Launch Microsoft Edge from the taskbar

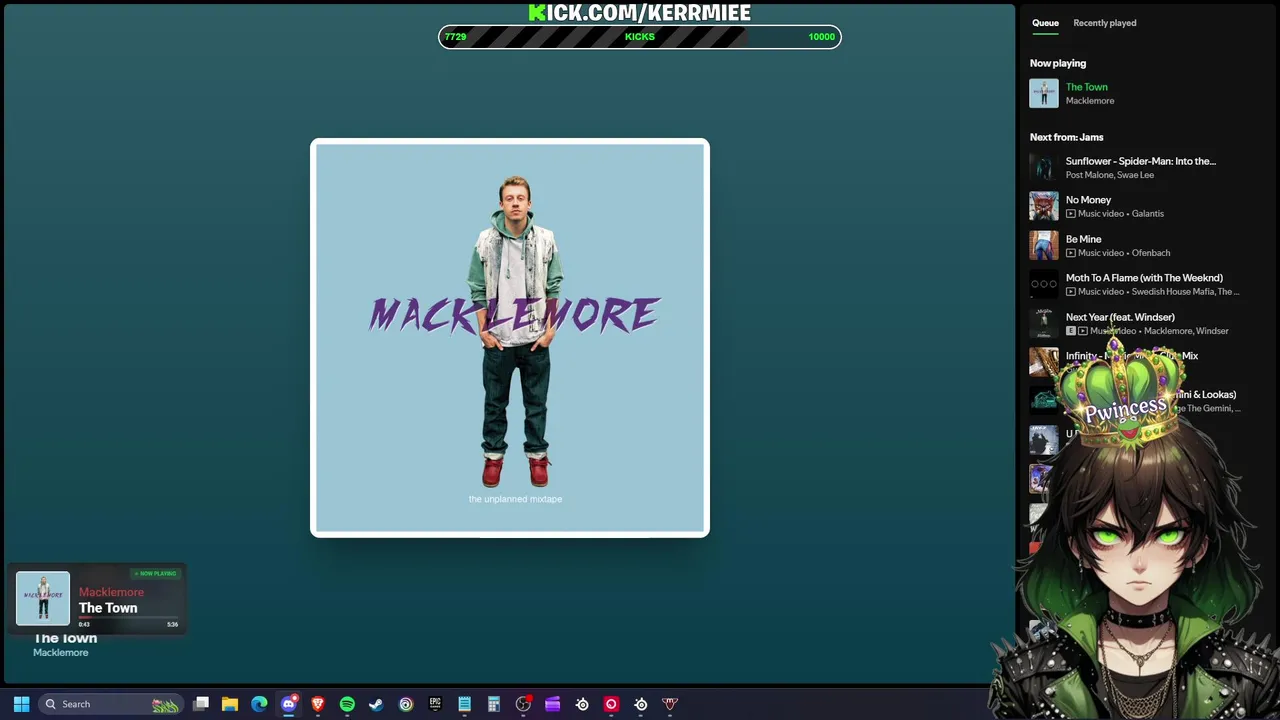click(x=259, y=704)
